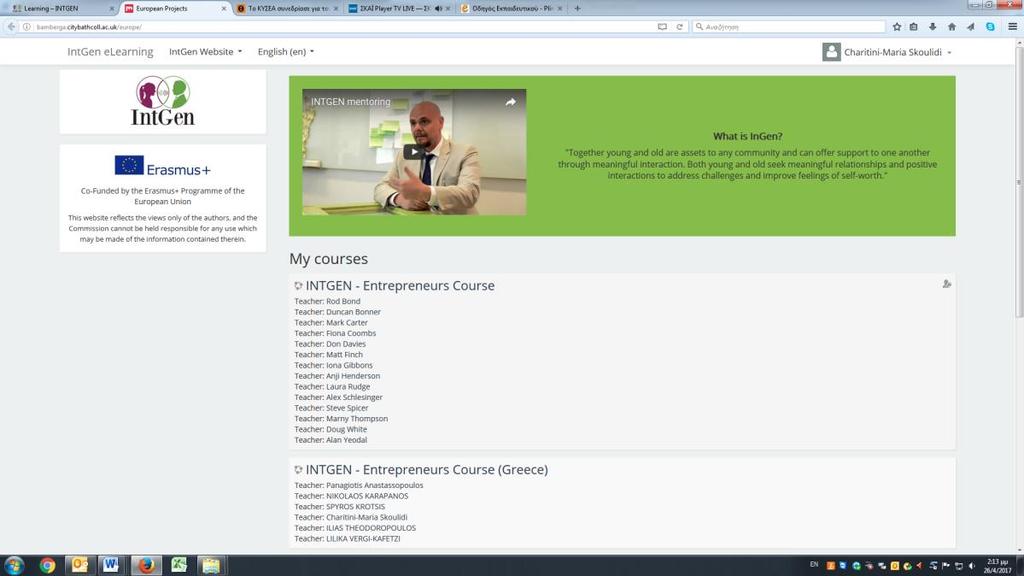Click teacher name Mark Carter
Image resolution: width=1024 pixels, height=576 pixels.
347,323
